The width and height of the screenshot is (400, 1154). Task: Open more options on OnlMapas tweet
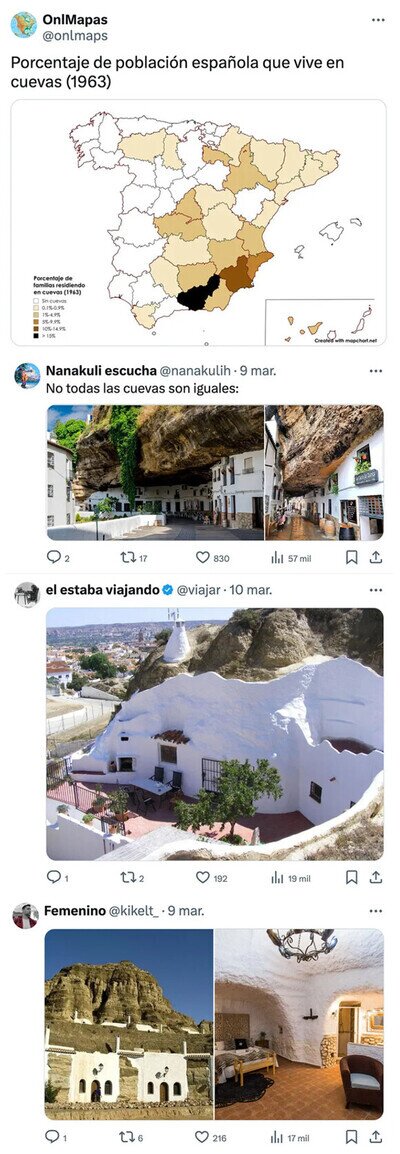coord(378,20)
